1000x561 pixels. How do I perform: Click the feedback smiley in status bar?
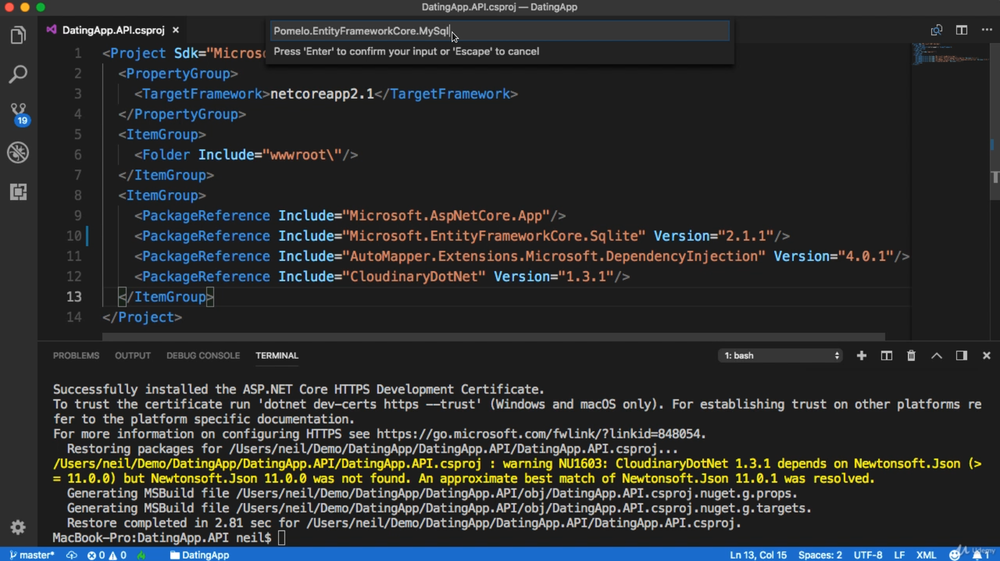tap(954, 555)
